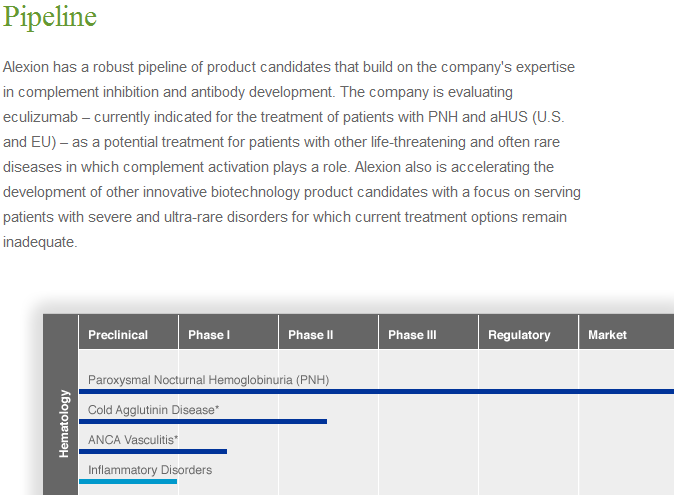The width and height of the screenshot is (674, 495).
Task: Click the ANCA Vasculitis progress bar
Action: pyautogui.click(x=153, y=452)
